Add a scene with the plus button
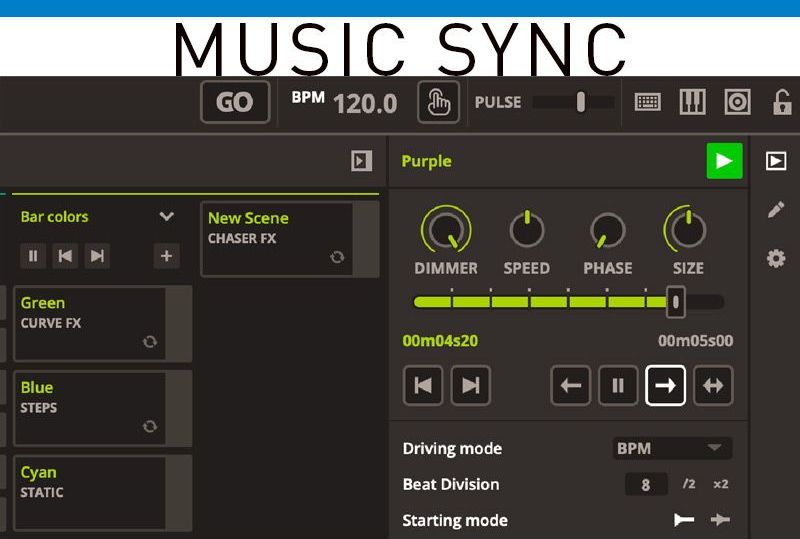Image resolution: width=800 pixels, height=539 pixels. [166, 256]
